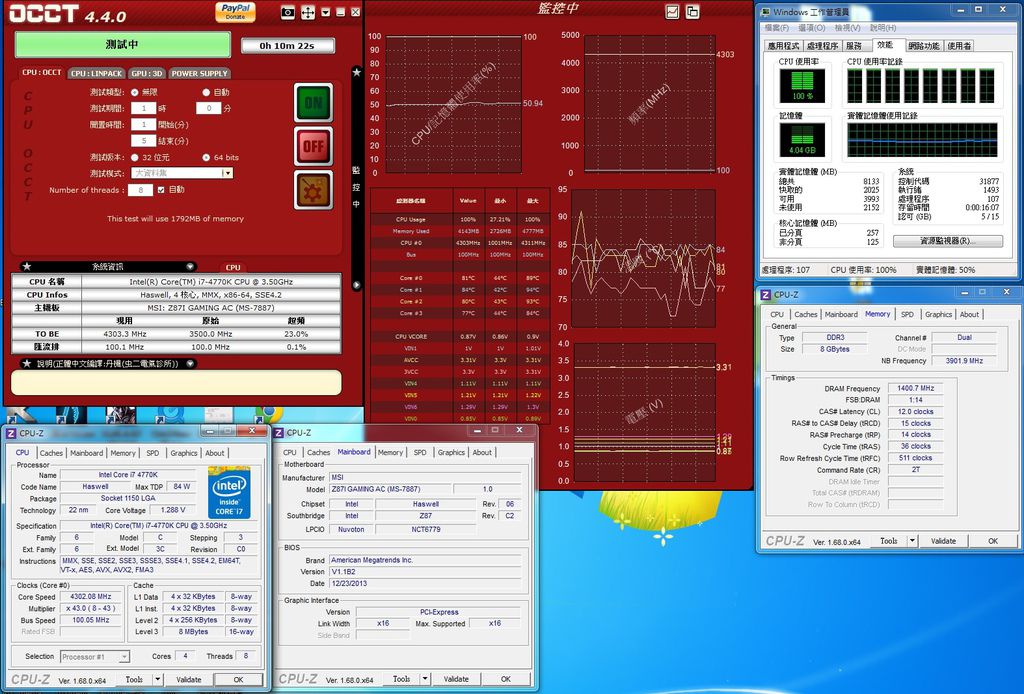
Task: Open the SPD tab in the Memory CPU-Z window
Action: click(x=907, y=315)
